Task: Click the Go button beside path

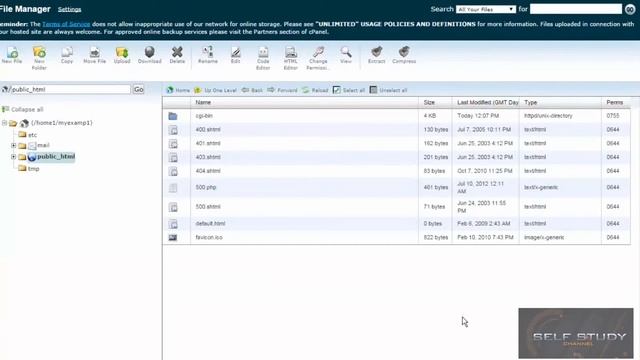Action: [x=139, y=89]
